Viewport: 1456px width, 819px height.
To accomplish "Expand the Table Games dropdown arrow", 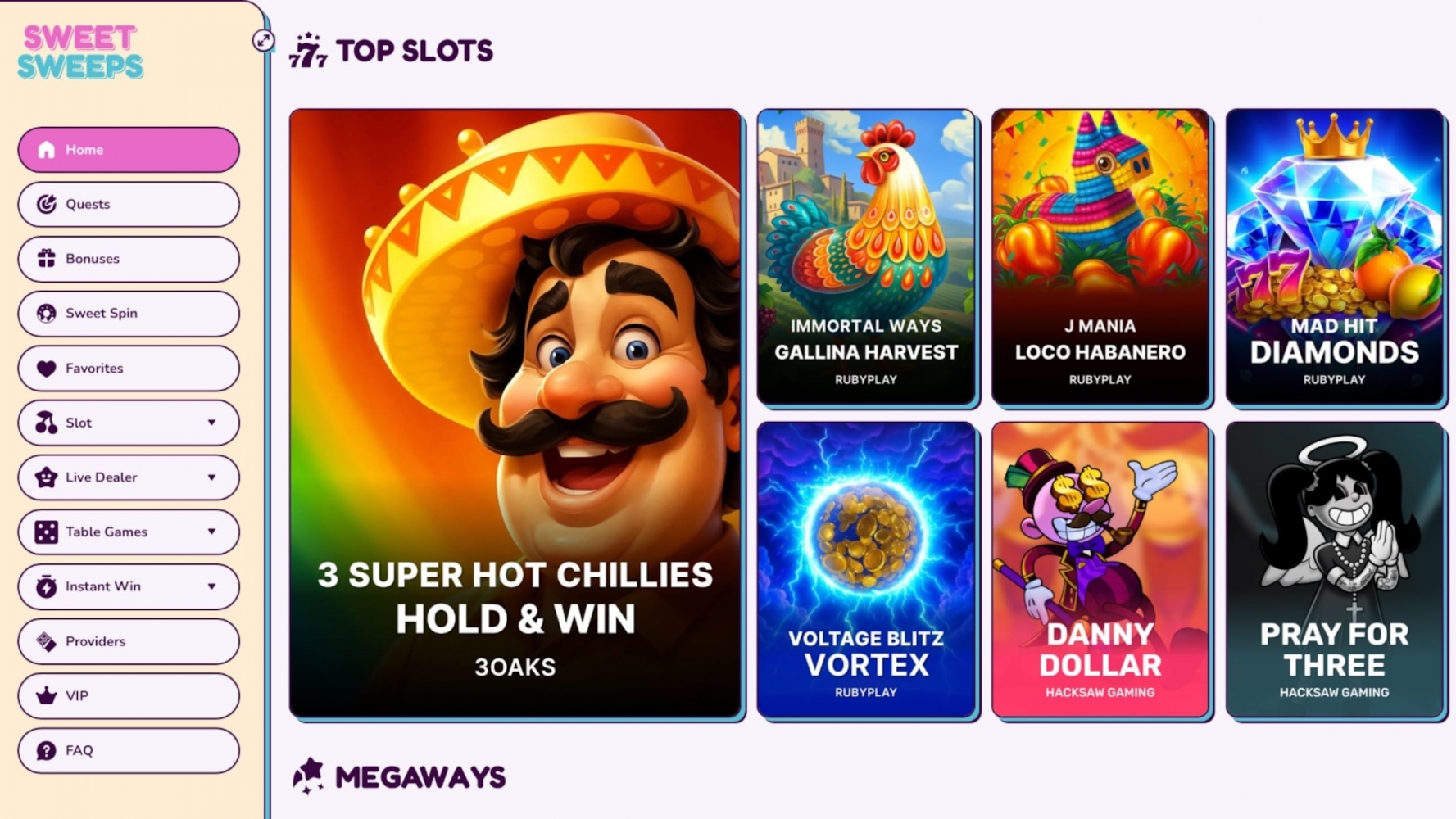I will (x=211, y=532).
